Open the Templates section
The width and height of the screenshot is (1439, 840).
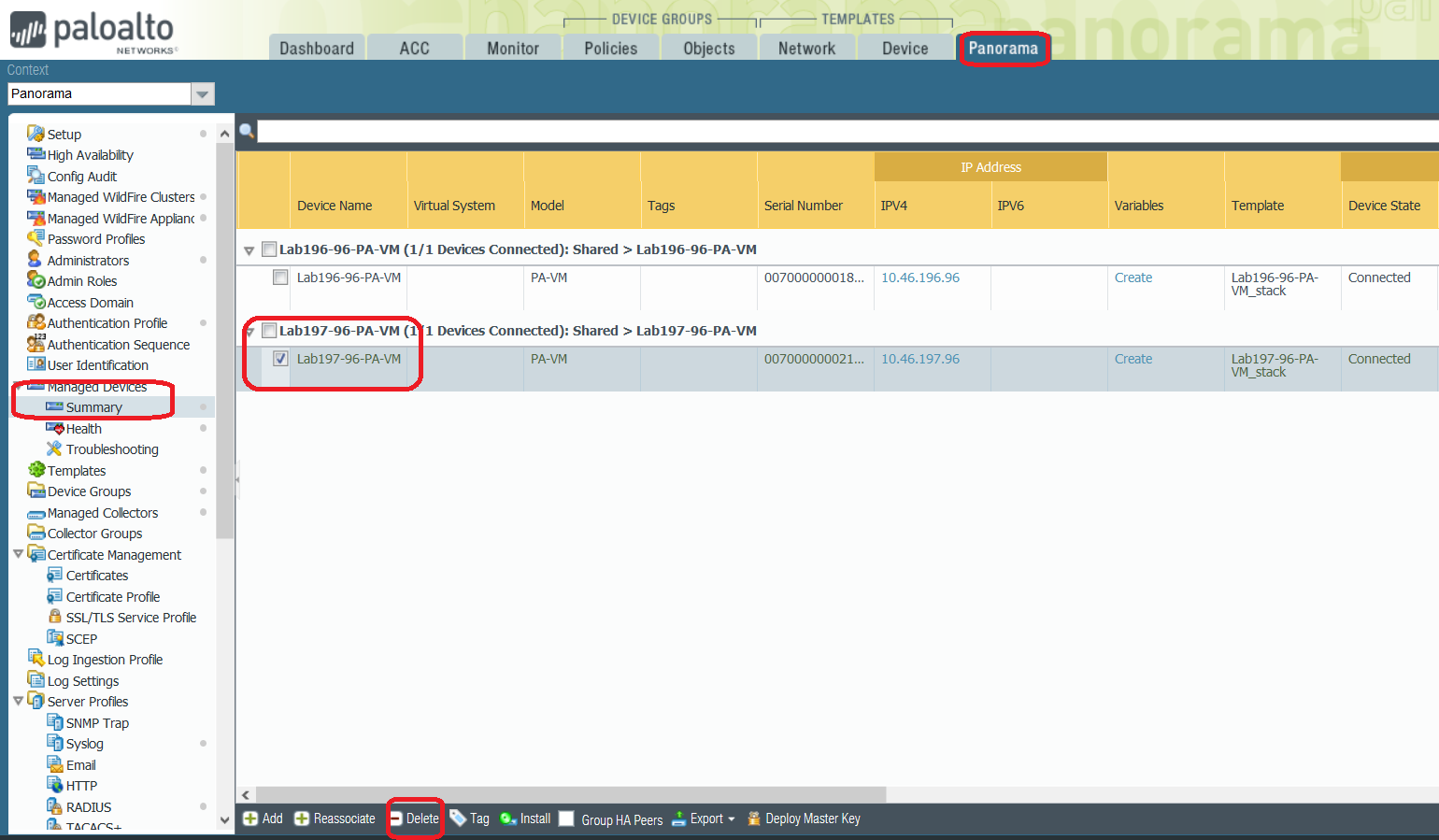tap(76, 470)
